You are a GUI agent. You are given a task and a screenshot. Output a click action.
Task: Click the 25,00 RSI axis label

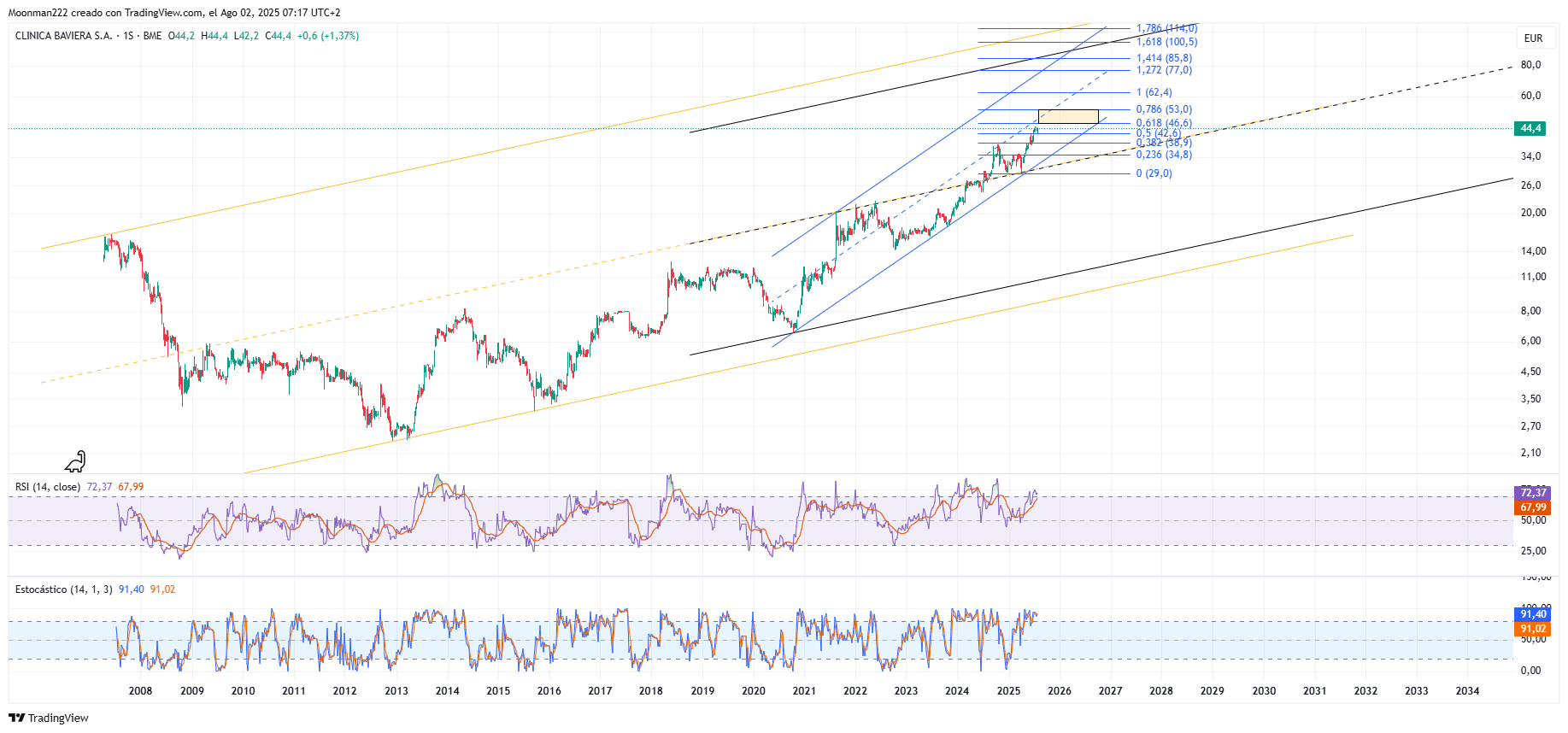(1533, 551)
